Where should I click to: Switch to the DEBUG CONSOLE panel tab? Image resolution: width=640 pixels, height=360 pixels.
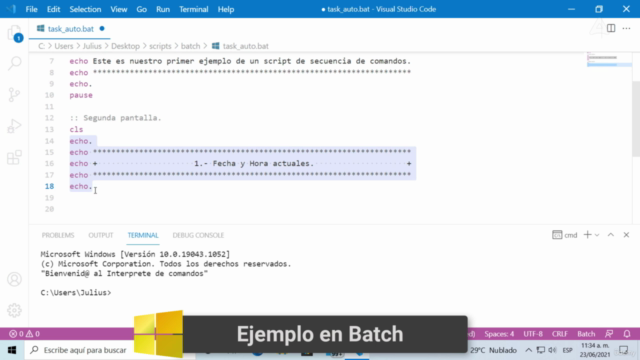[x=198, y=235]
